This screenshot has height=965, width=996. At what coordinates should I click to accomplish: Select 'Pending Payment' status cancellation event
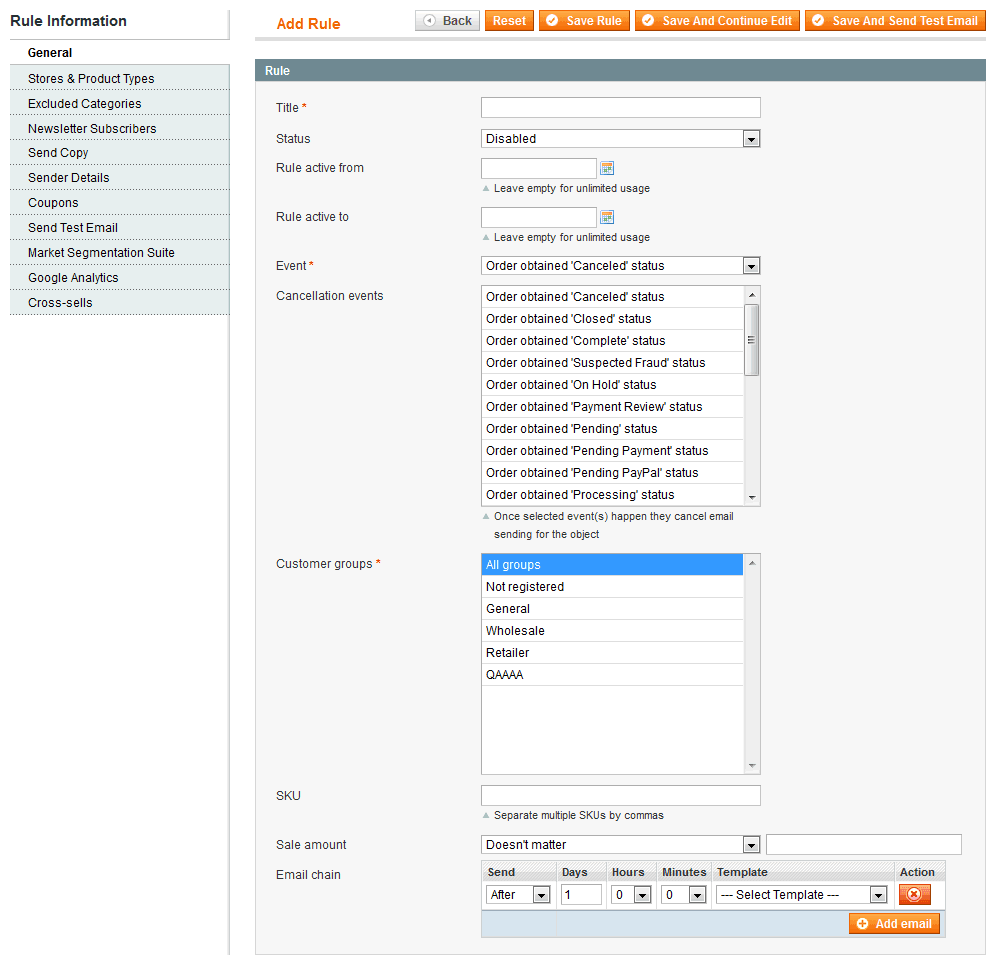(612, 451)
